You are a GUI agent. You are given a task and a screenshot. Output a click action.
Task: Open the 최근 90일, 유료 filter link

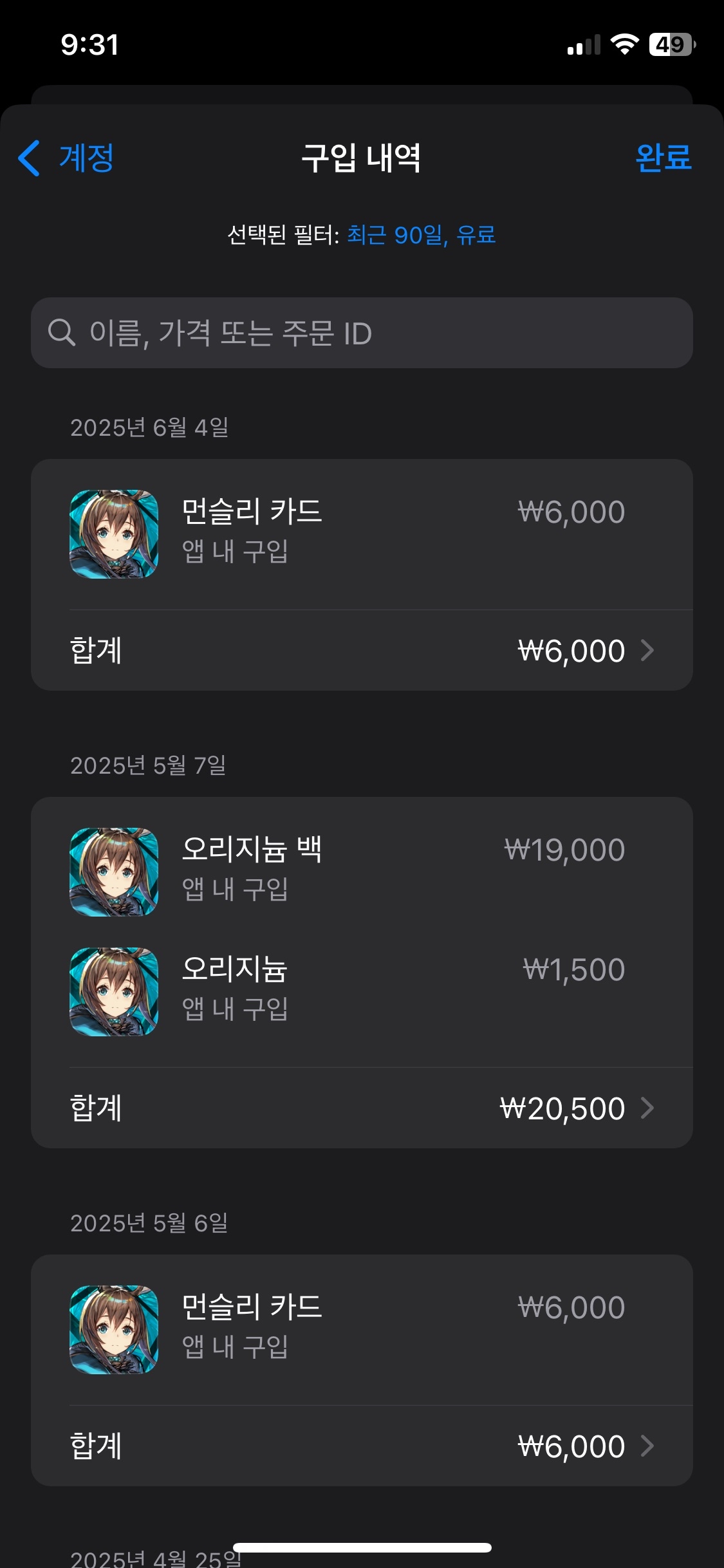(x=421, y=235)
